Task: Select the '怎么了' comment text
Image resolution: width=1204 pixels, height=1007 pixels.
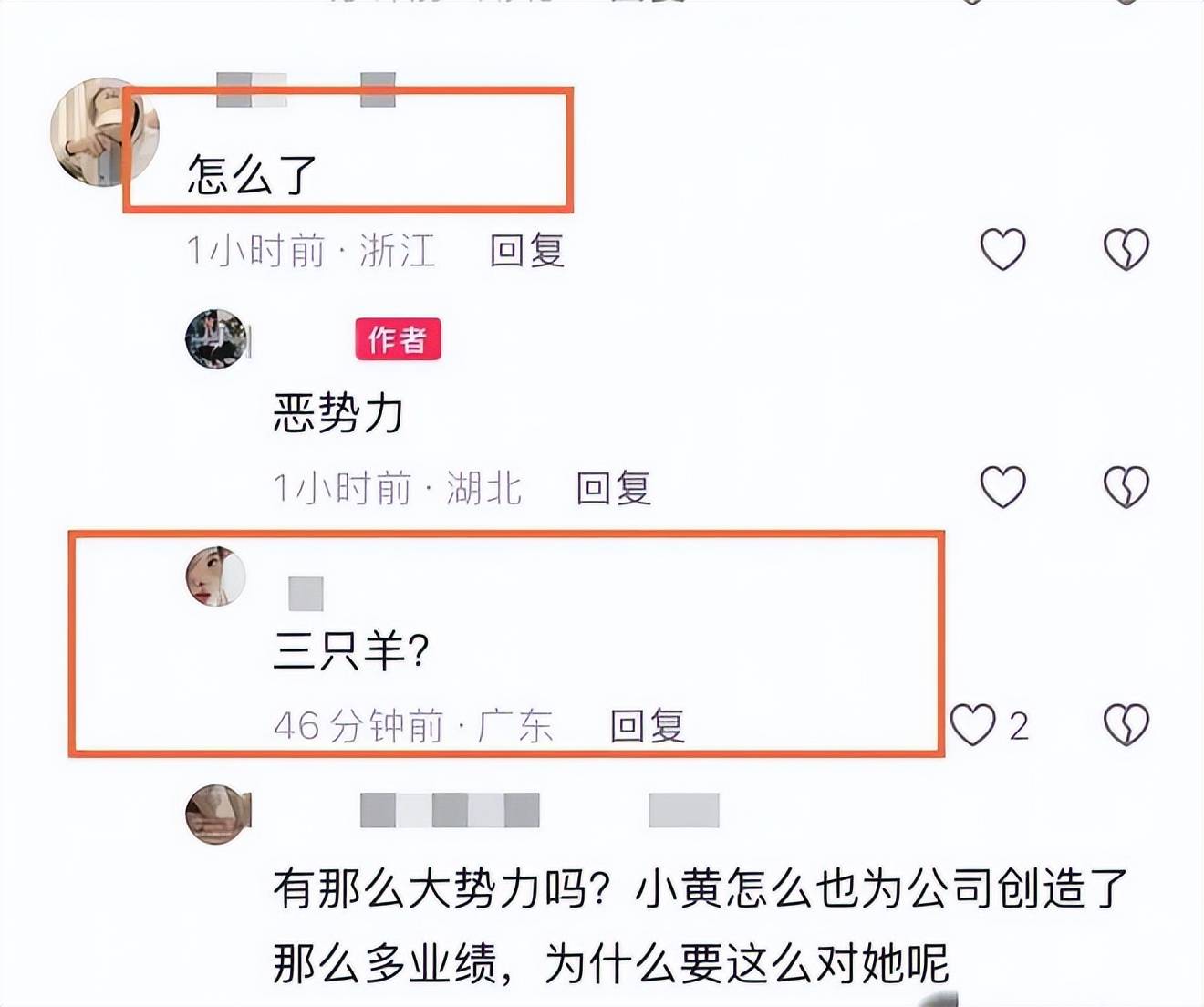Action: click(x=252, y=174)
